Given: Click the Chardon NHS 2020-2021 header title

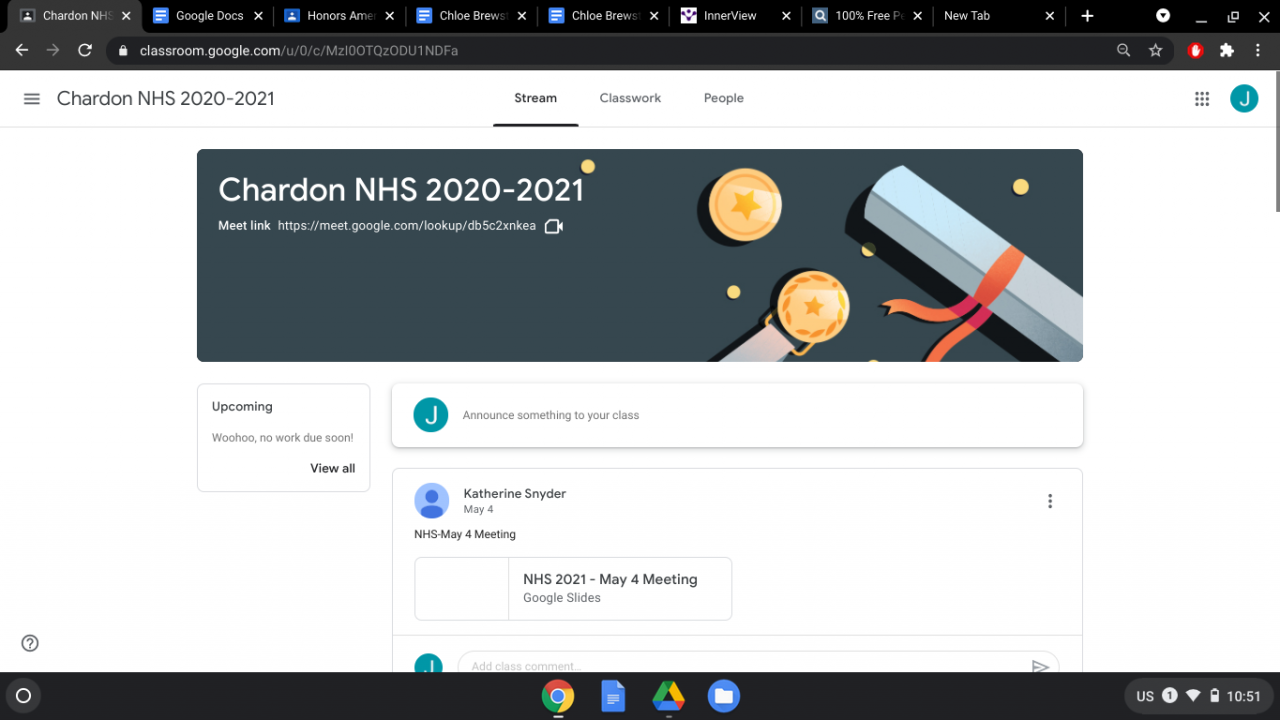Looking at the screenshot, I should [x=166, y=98].
